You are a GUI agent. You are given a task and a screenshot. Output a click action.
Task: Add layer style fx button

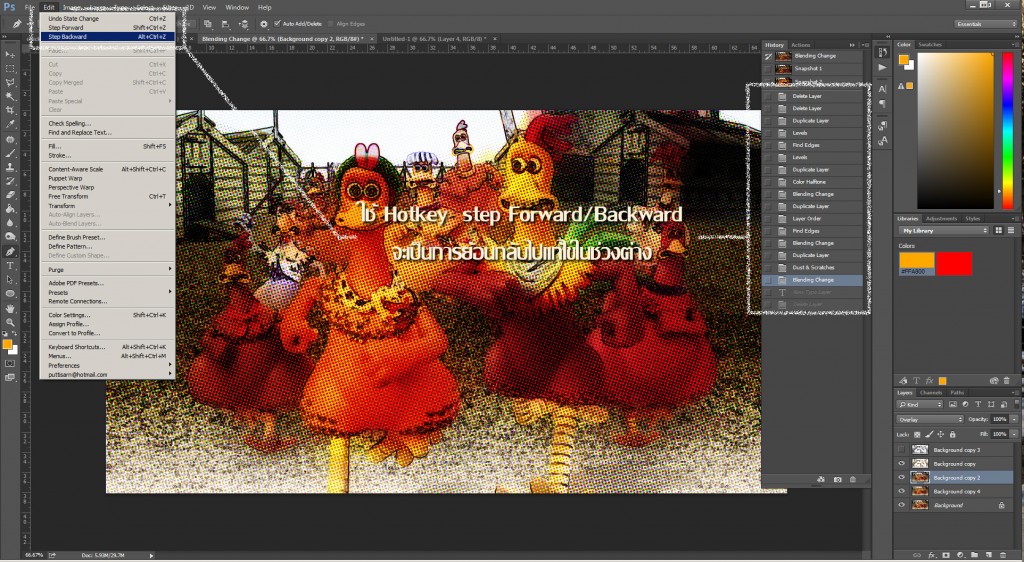click(x=932, y=555)
